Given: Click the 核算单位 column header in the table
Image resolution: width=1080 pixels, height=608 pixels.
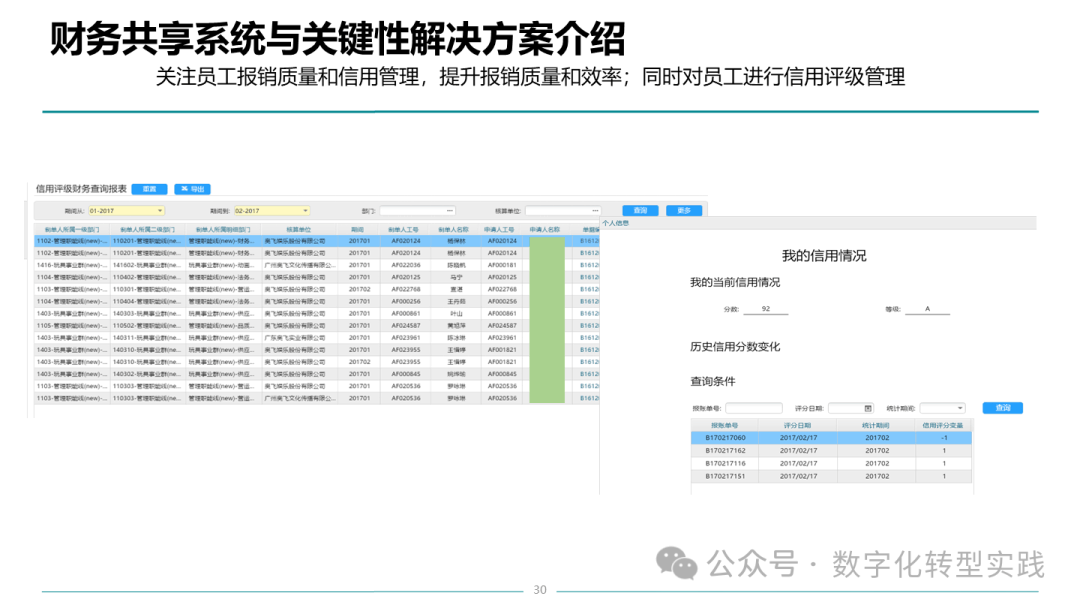Looking at the screenshot, I should coord(299,229).
